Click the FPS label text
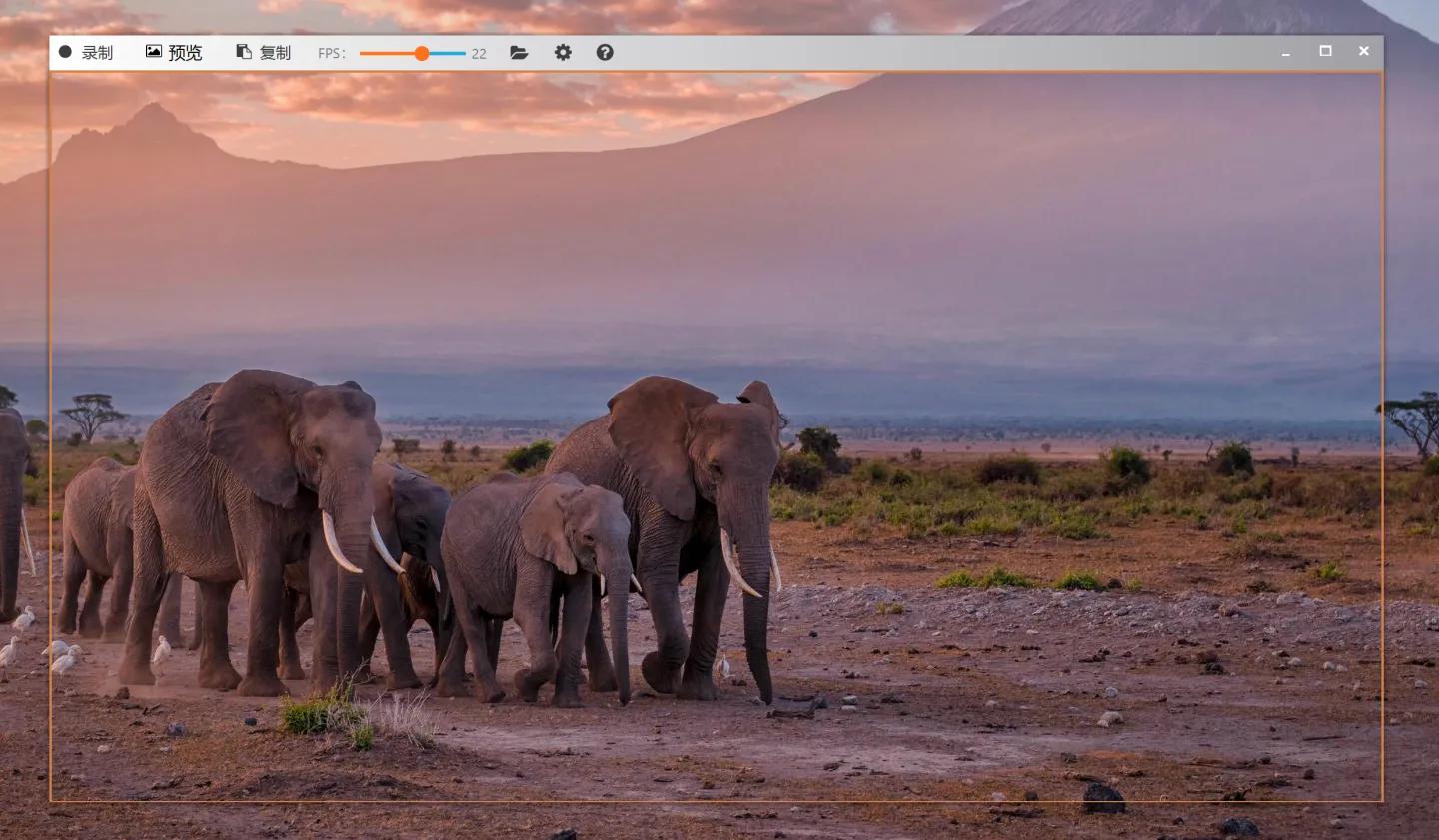Screen dimensions: 1439x840 (331, 54)
